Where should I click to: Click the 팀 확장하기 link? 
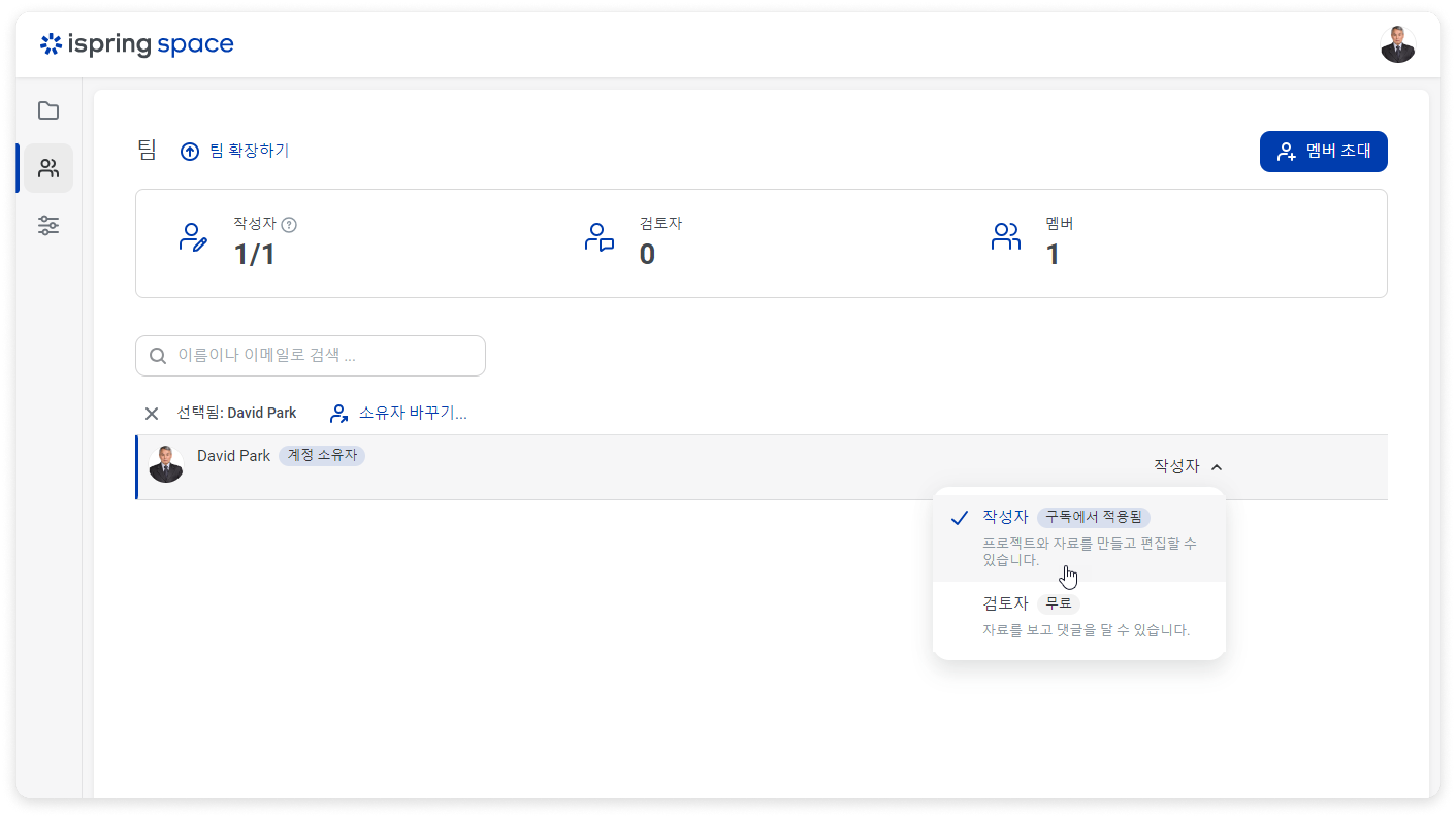coord(249,151)
